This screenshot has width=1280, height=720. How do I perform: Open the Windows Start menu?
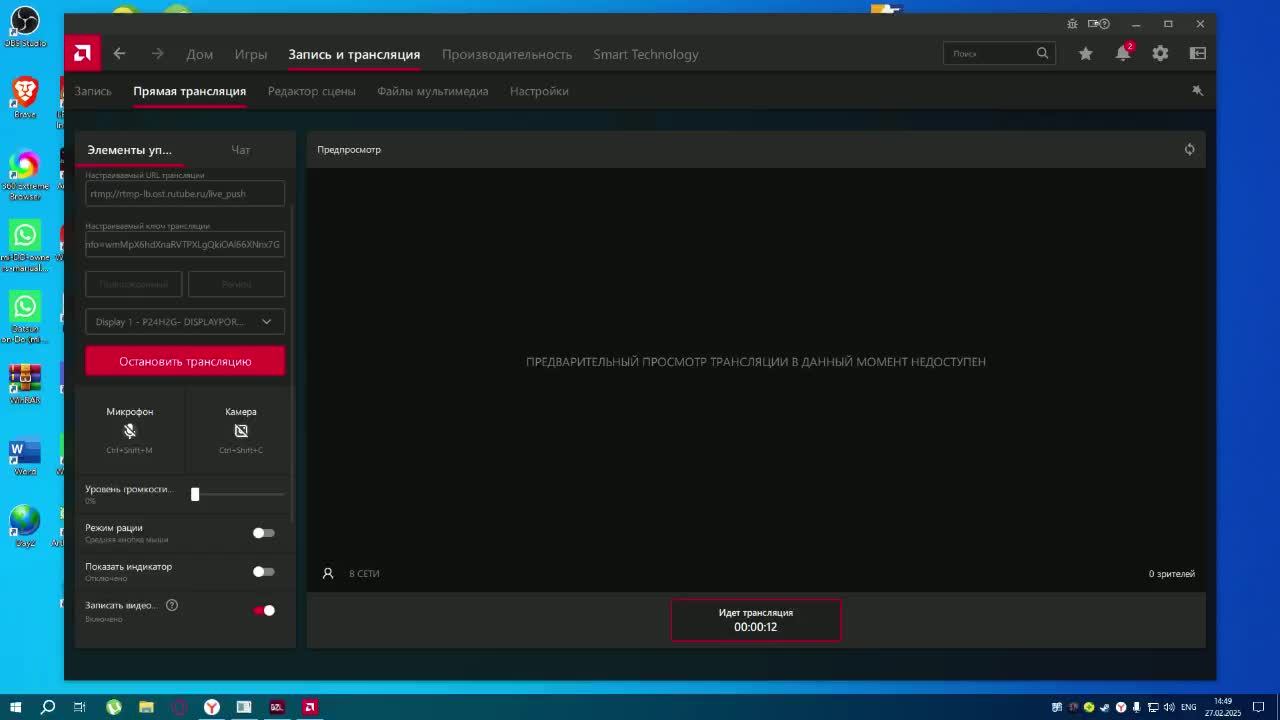click(x=15, y=707)
